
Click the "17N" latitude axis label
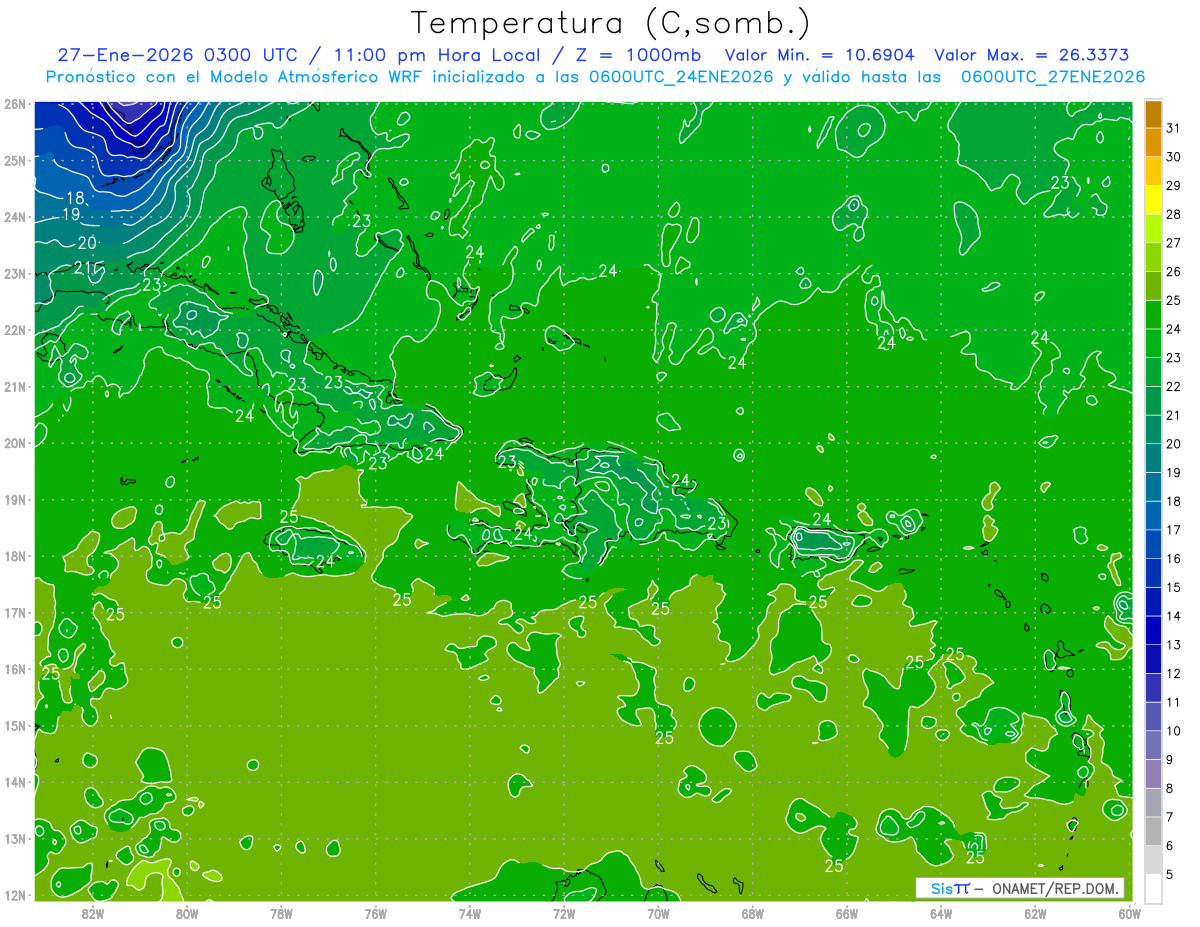click(x=15, y=612)
